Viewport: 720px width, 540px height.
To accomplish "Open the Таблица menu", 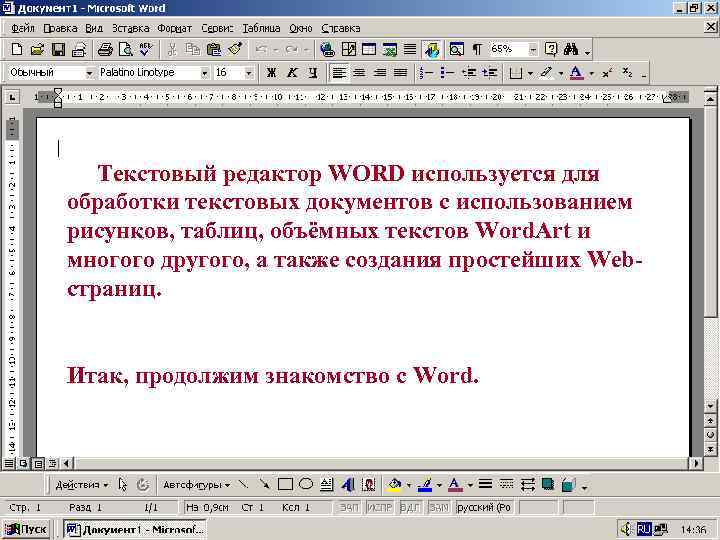I will click(x=261, y=28).
